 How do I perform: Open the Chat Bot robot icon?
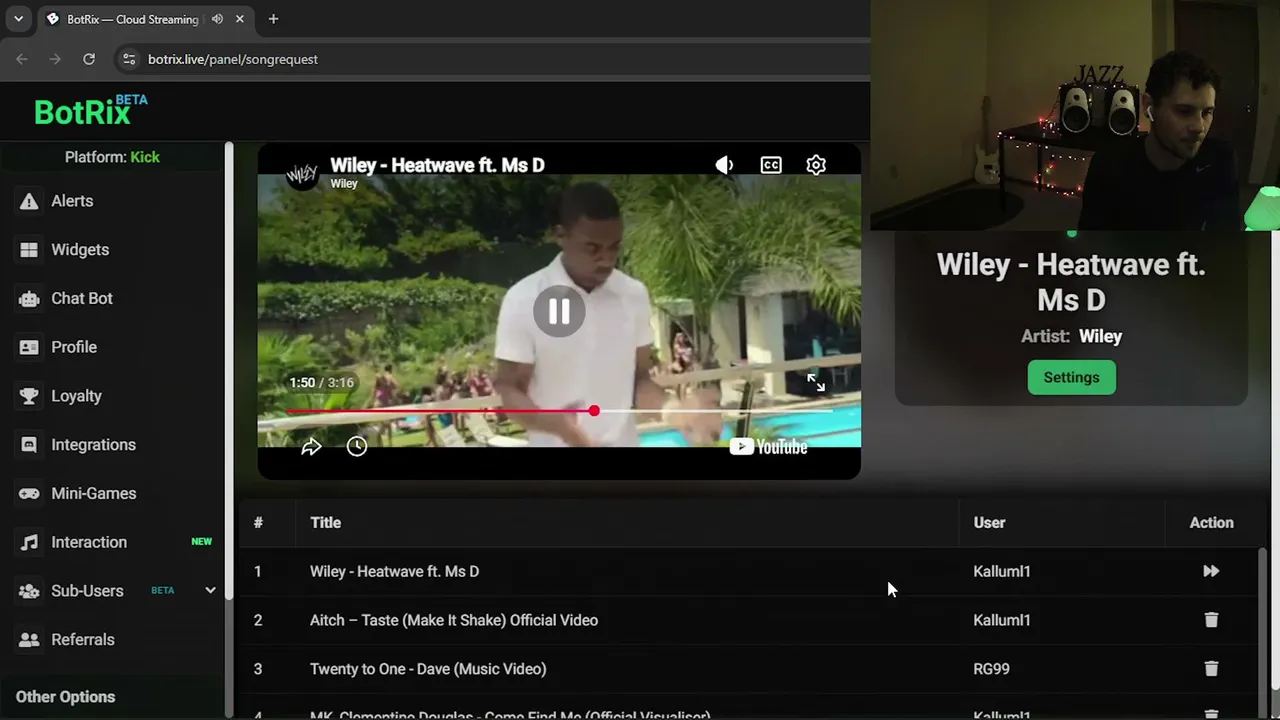point(29,298)
